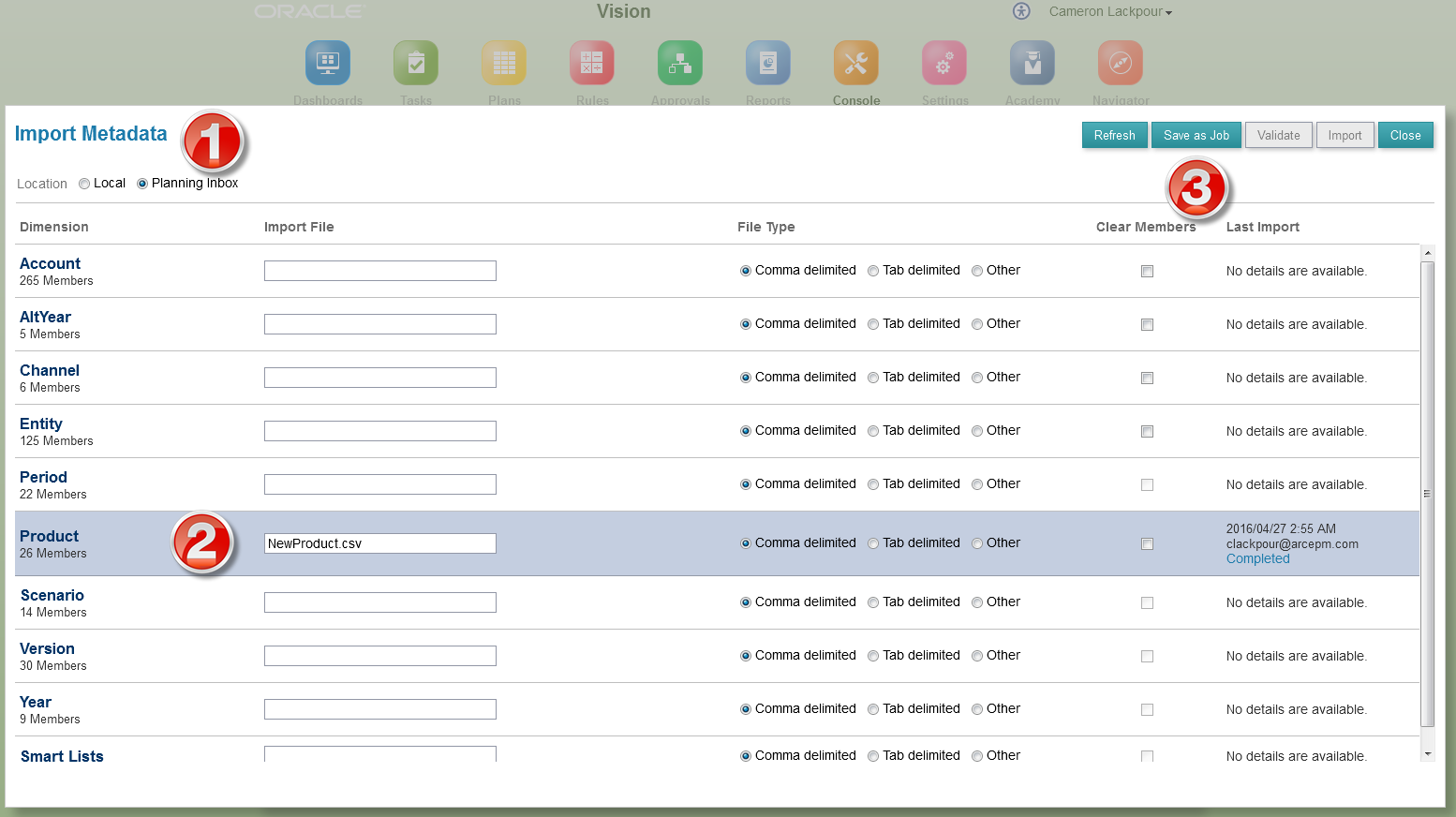The height and width of the screenshot is (817, 1456).
Task: Click the scrollbar down arrow
Action: (x=1428, y=754)
